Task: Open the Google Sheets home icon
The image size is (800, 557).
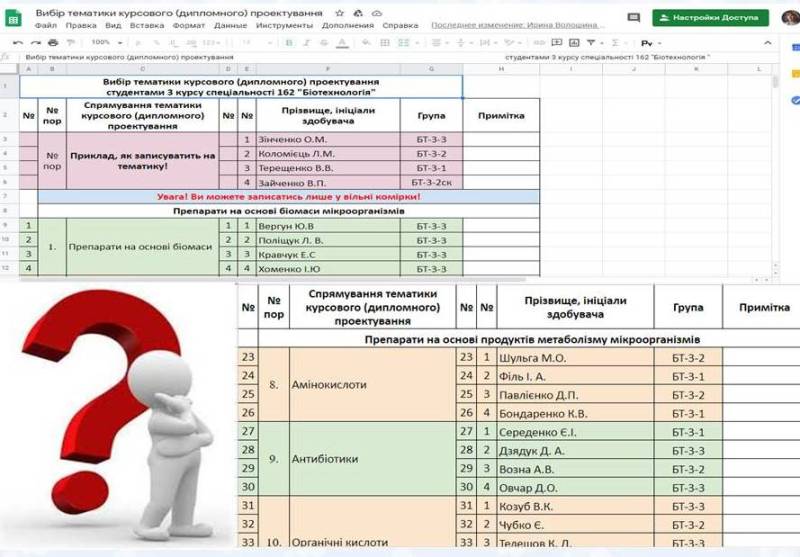Action: [13, 18]
